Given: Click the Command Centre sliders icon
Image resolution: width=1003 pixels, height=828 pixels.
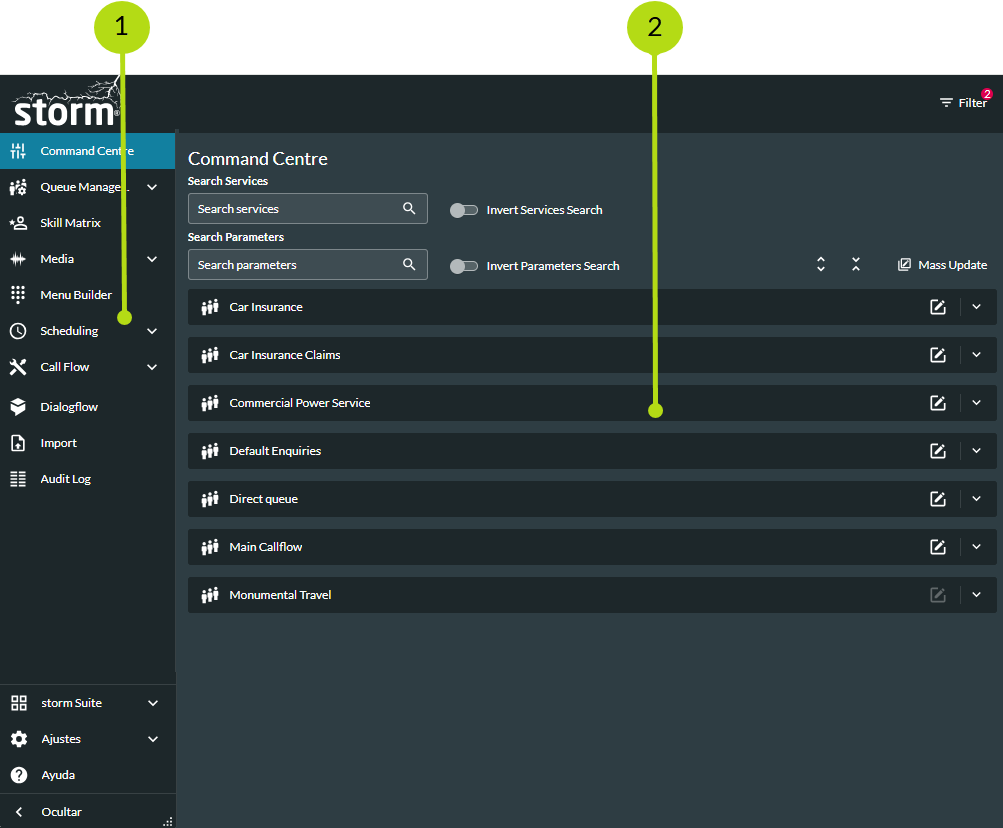Looking at the screenshot, I should 18,151.
